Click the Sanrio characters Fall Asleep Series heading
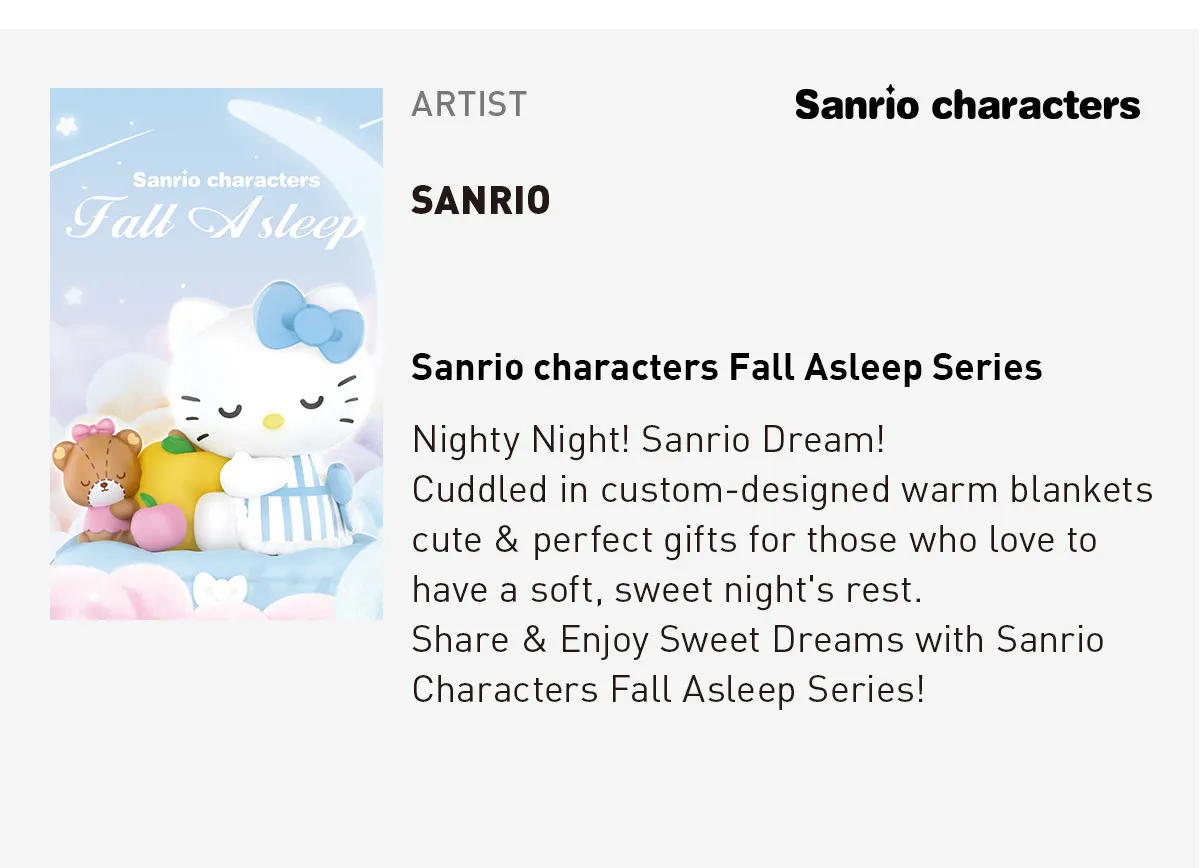Screen dimensions: 1200x868 727,367
